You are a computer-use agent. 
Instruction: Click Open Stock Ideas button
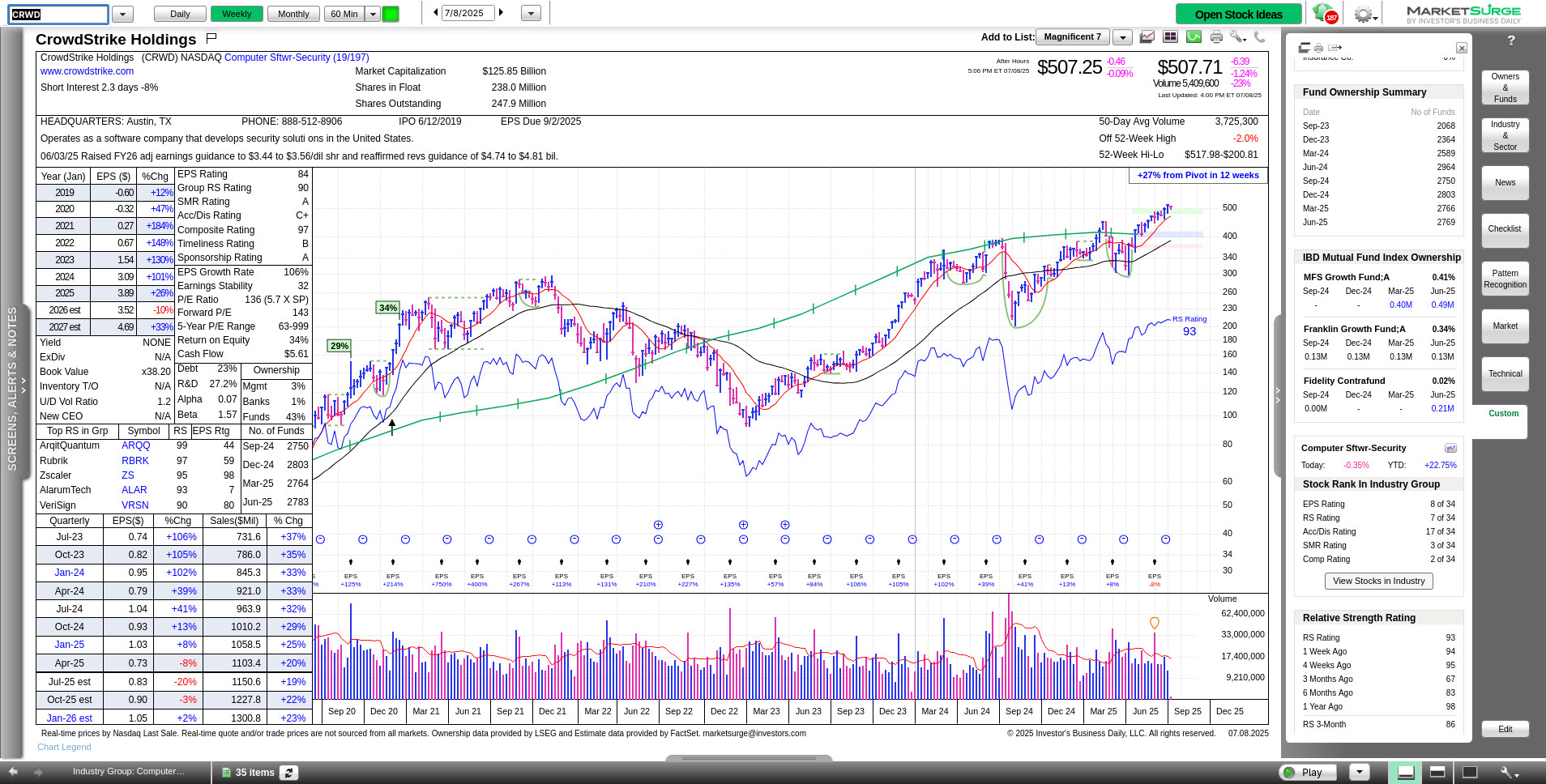[1239, 14]
